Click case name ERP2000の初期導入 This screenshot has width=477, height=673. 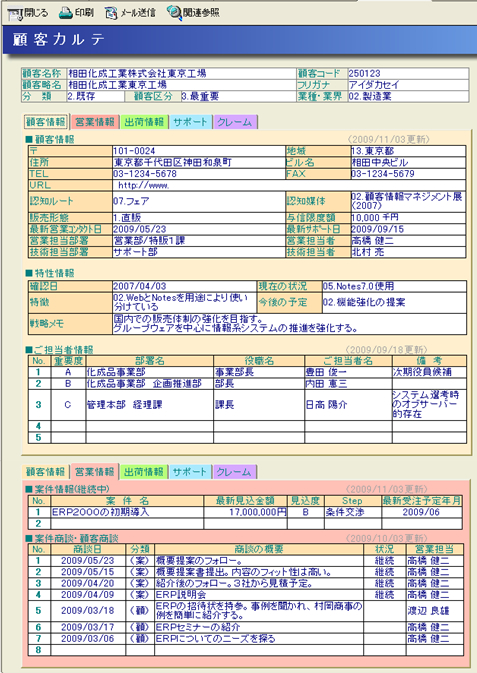pos(100,512)
